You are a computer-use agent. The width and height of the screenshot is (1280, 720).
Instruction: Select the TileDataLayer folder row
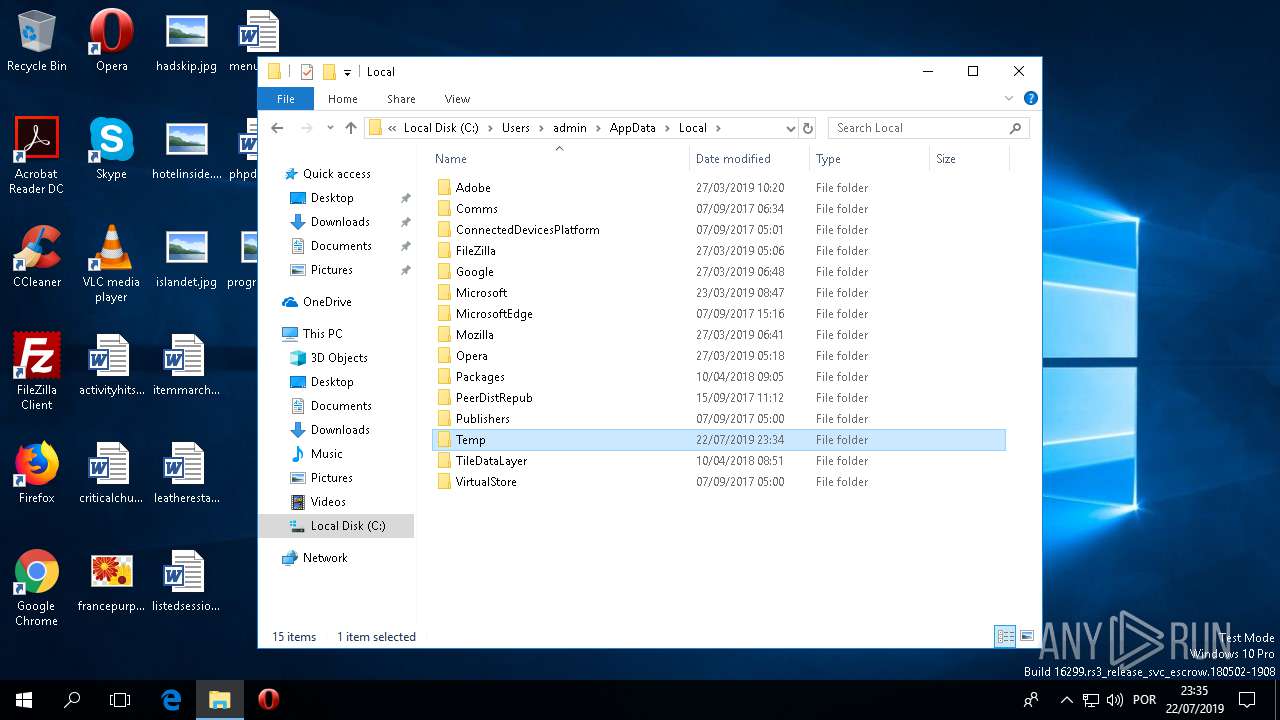[719, 461]
